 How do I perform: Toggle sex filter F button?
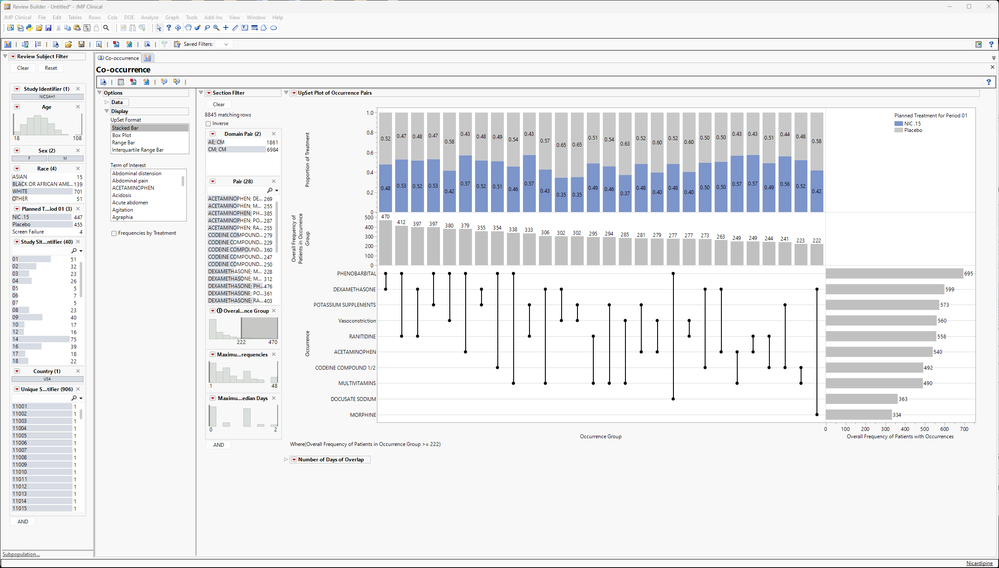[29, 158]
